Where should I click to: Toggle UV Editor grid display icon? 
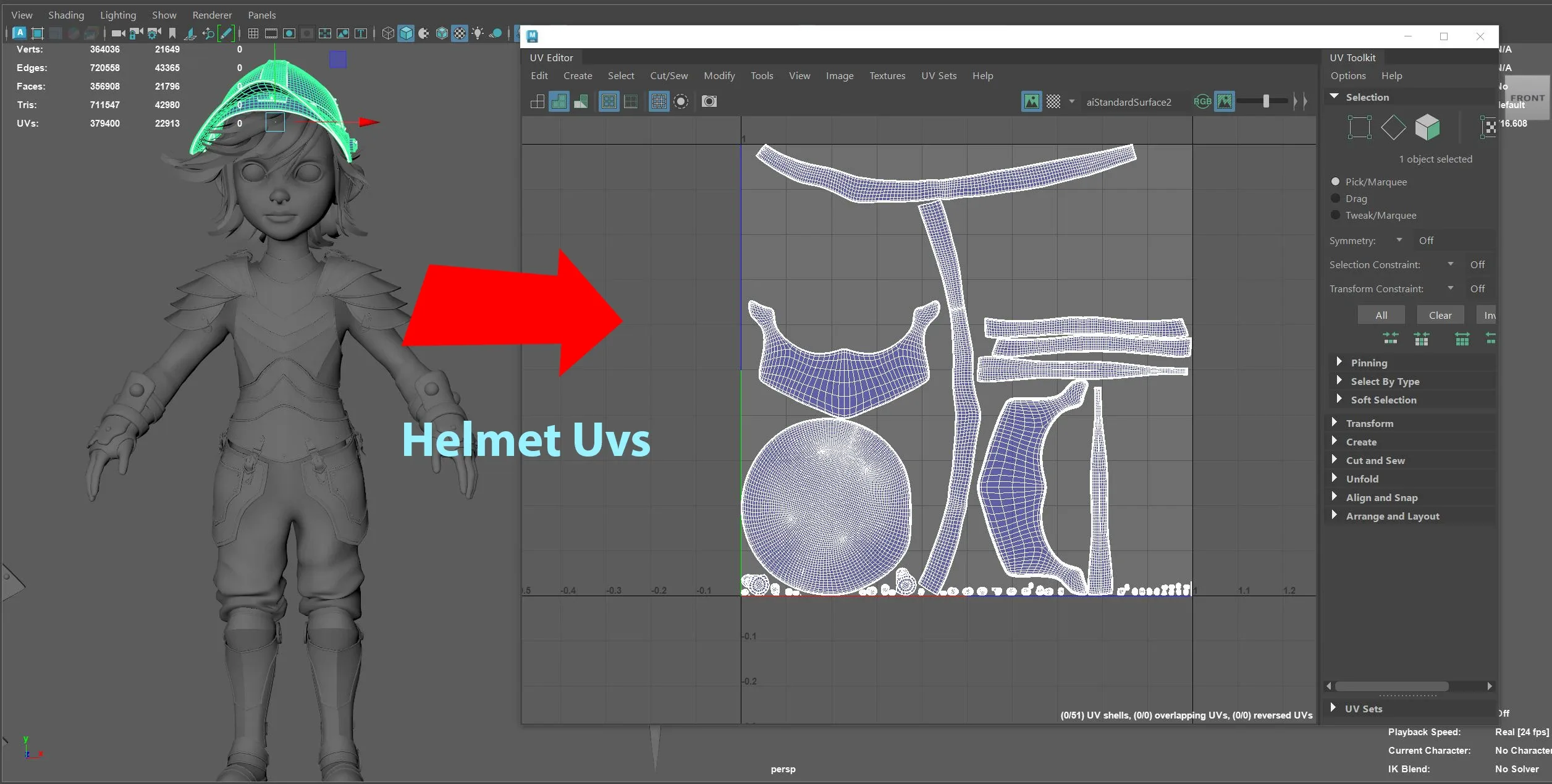(x=659, y=101)
